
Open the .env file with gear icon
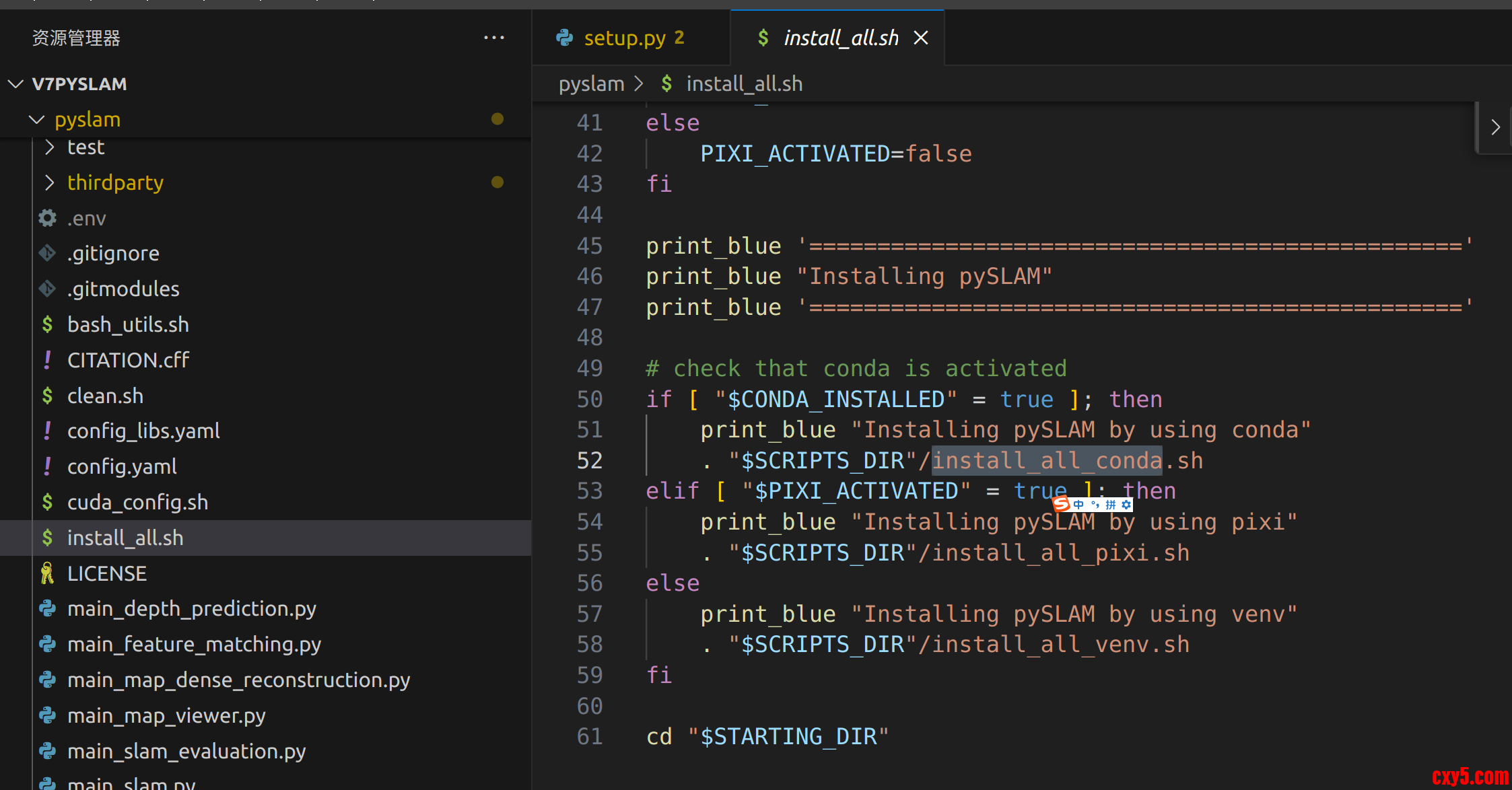tap(86, 218)
